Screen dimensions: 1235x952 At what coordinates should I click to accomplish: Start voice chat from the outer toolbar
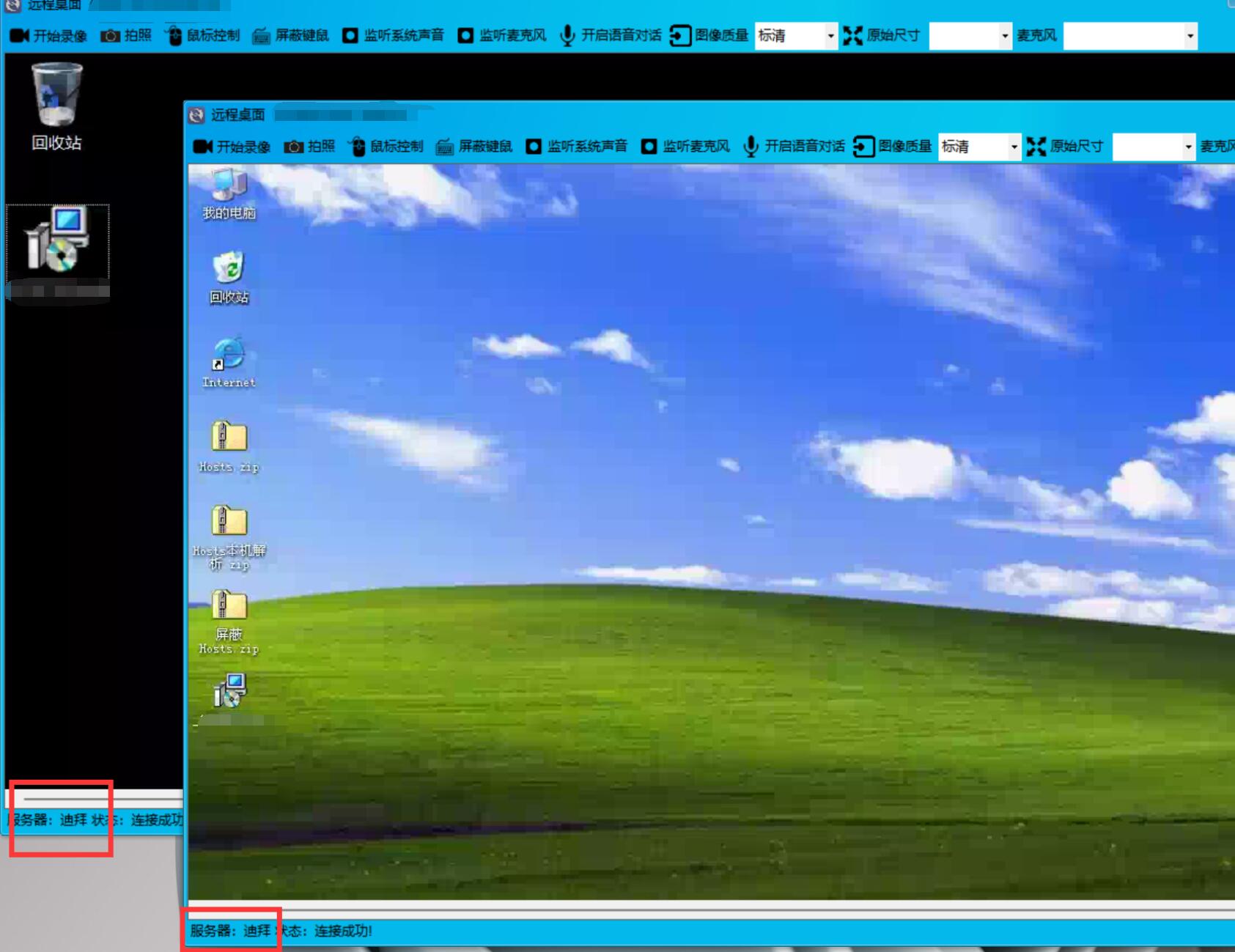click(611, 35)
